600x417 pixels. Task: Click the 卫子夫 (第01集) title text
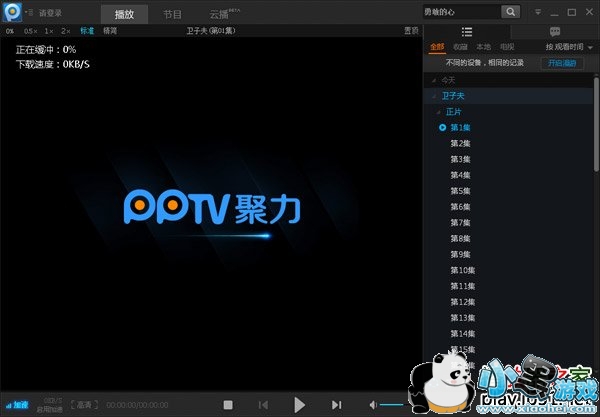click(211, 31)
